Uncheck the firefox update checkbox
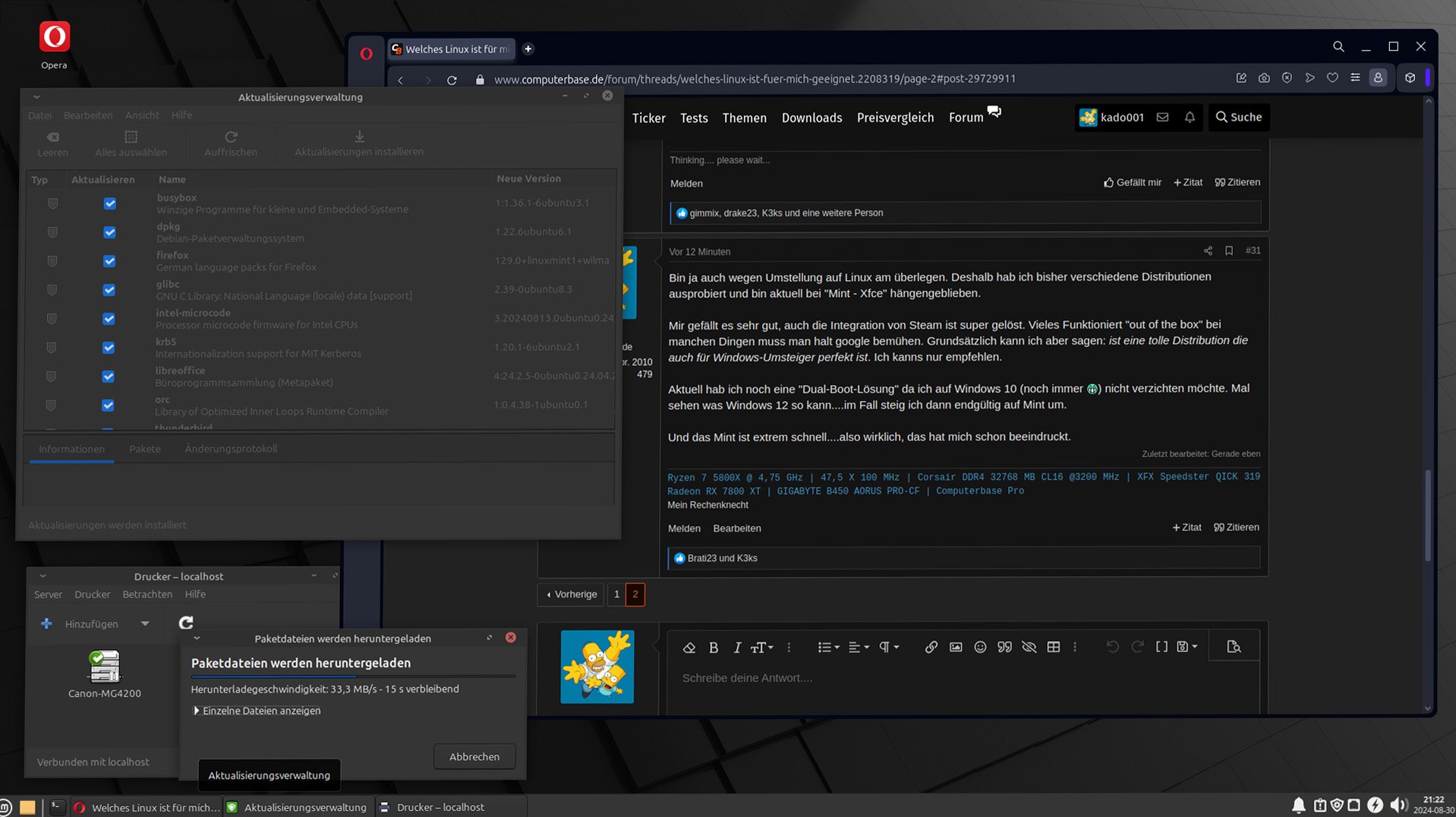 point(110,261)
